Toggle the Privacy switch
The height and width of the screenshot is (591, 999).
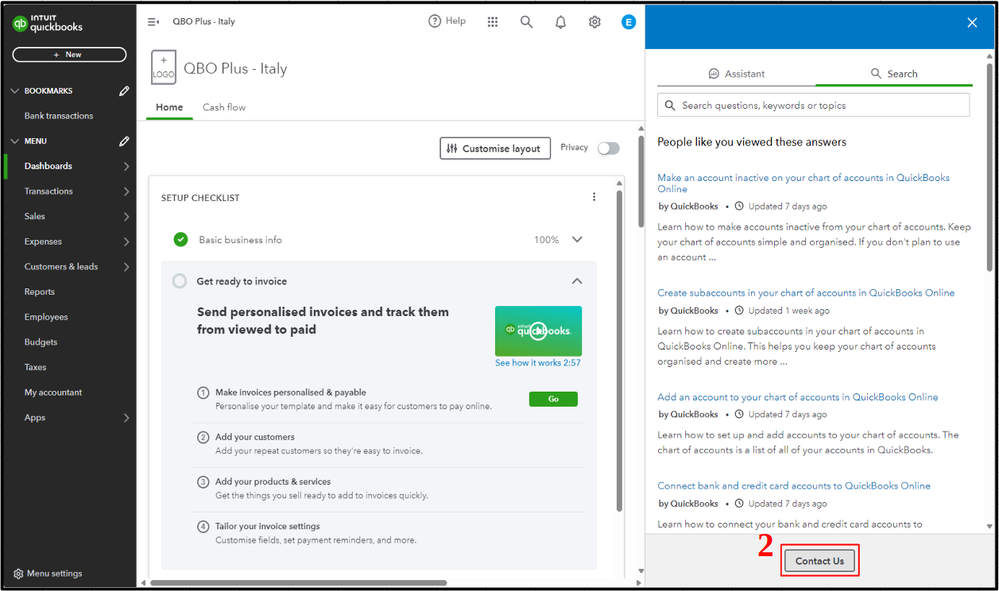608,148
